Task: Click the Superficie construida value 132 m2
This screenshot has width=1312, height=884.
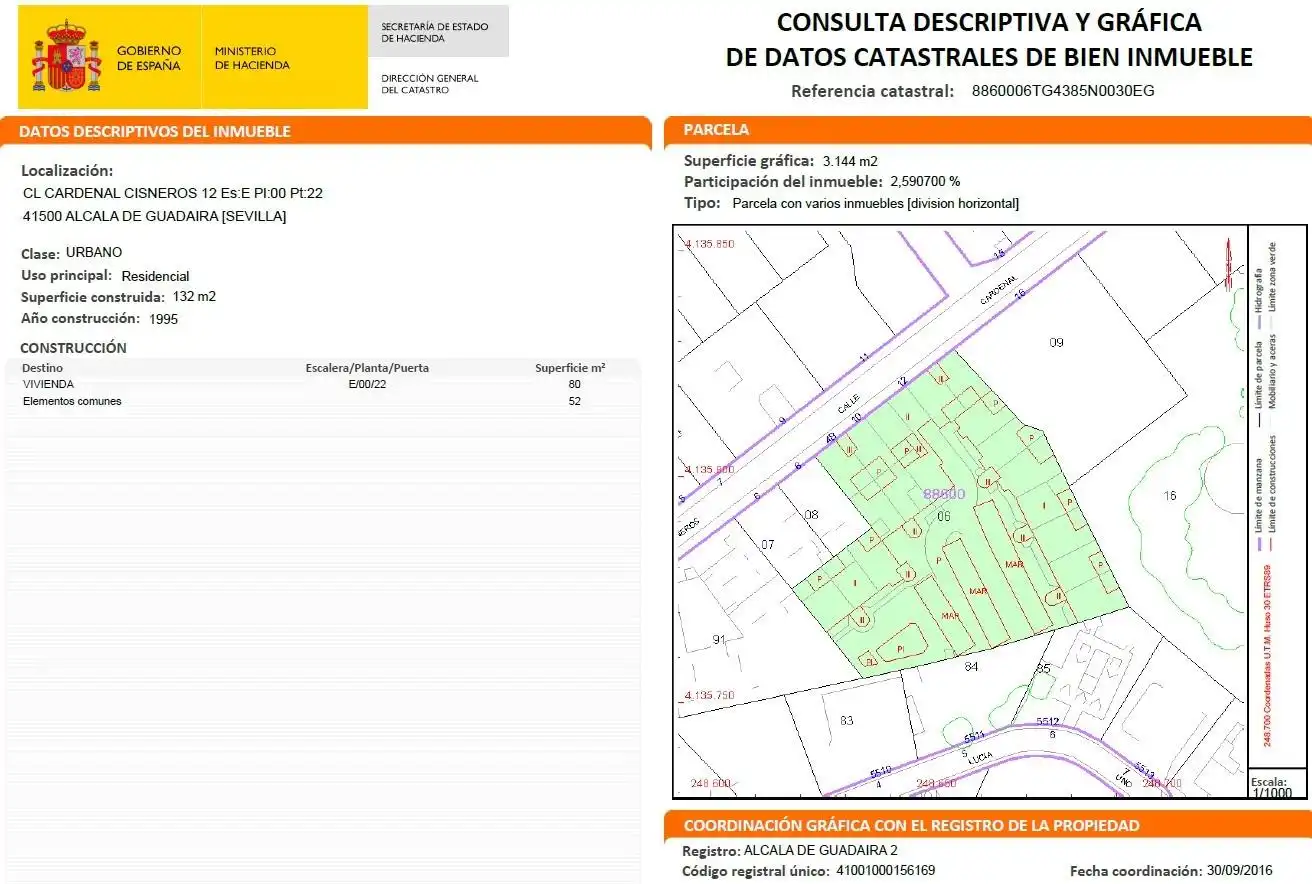Action: pos(194,297)
